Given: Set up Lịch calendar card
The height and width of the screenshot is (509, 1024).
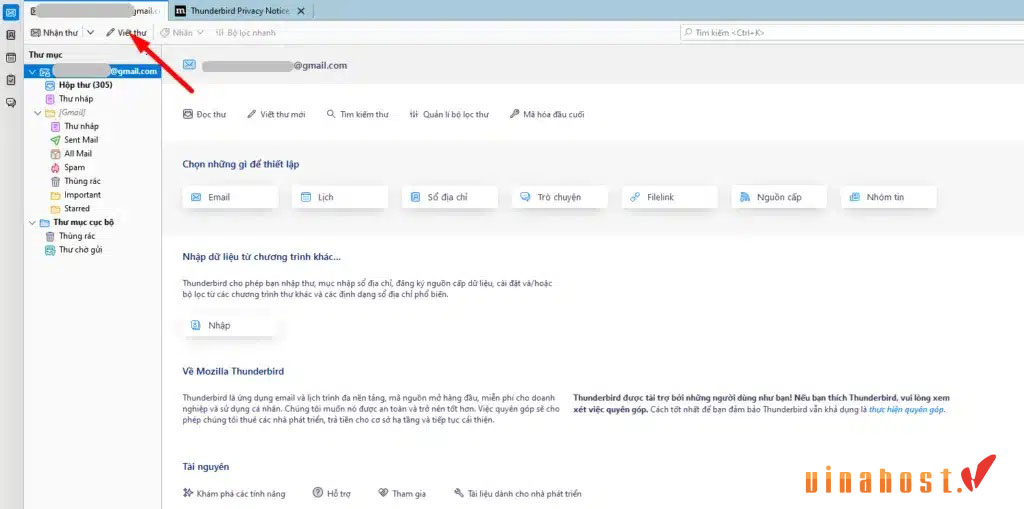Looking at the screenshot, I should (x=340, y=197).
